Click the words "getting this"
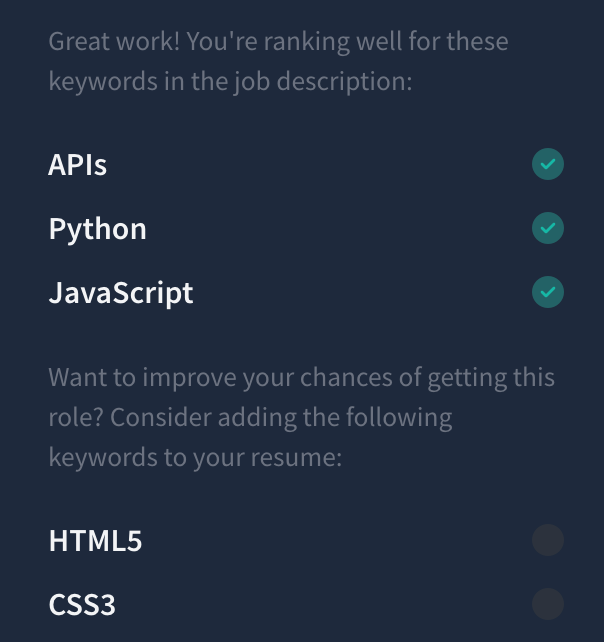This screenshot has height=642, width=604. [x=491, y=378]
